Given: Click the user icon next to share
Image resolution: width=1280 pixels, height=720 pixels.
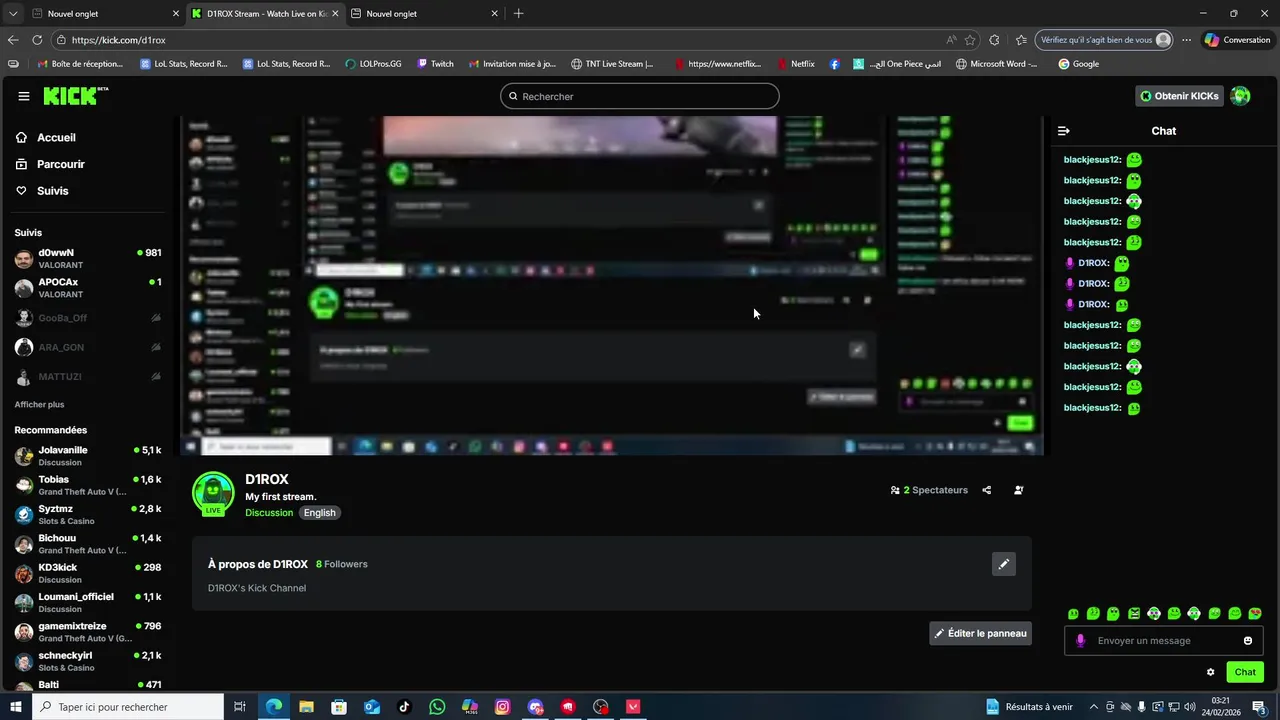Looking at the screenshot, I should [1018, 490].
